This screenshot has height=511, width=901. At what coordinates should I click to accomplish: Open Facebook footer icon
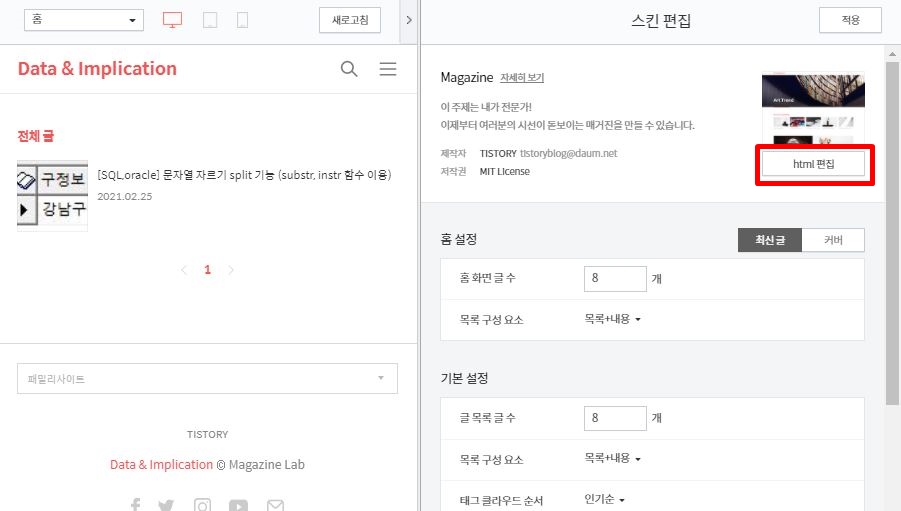[136, 505]
